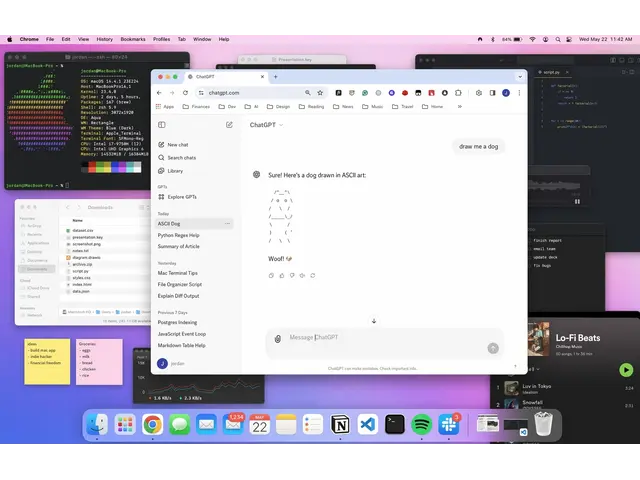
Task: Open the ASCII Dog chat options menu
Action: pyautogui.click(x=227, y=224)
